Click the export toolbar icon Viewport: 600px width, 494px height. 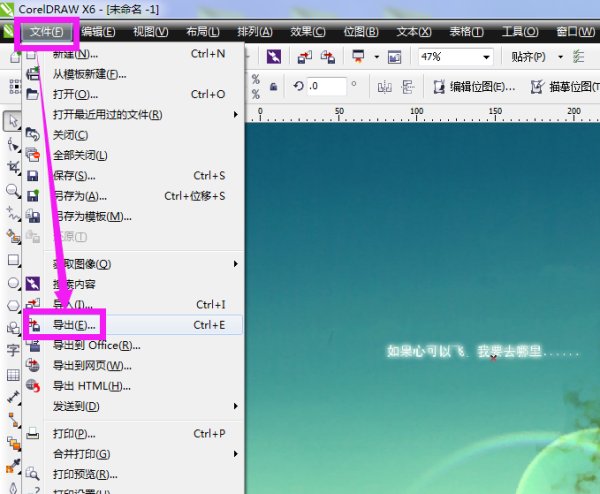(328, 57)
